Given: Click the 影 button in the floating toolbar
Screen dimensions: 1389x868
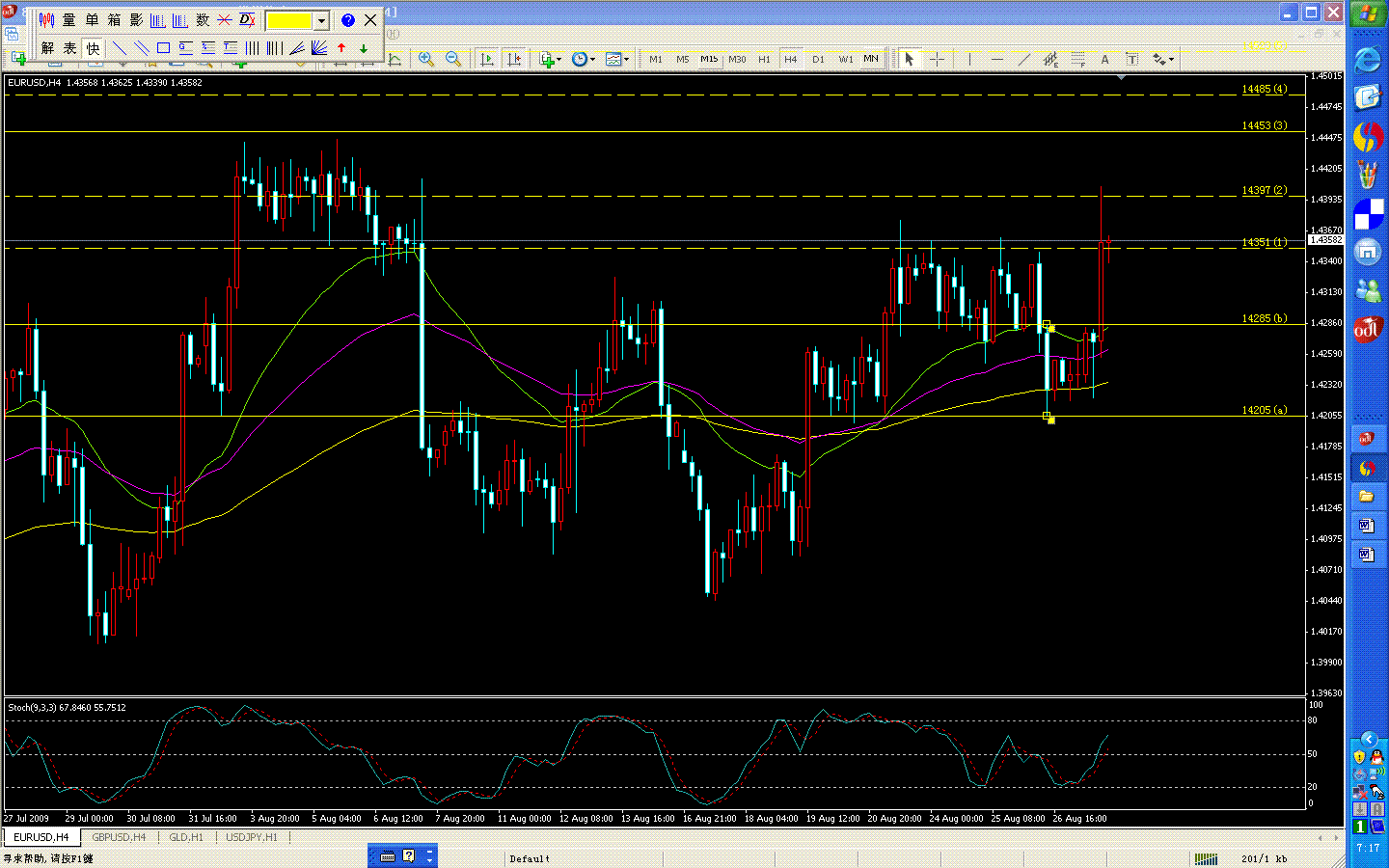Looking at the screenshot, I should 136,20.
